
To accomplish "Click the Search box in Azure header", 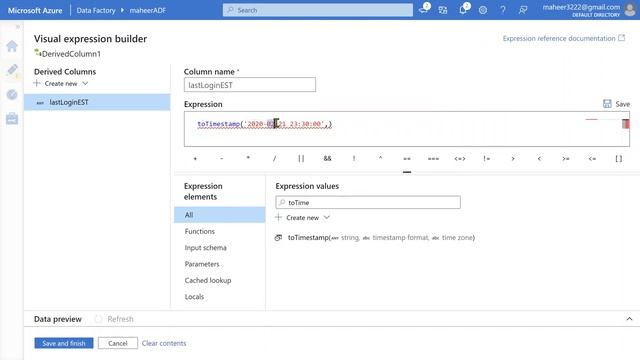I will [x=318, y=10].
